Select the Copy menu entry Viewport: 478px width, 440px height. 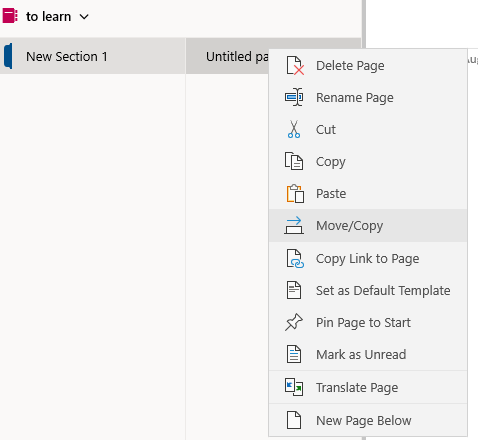(368, 162)
